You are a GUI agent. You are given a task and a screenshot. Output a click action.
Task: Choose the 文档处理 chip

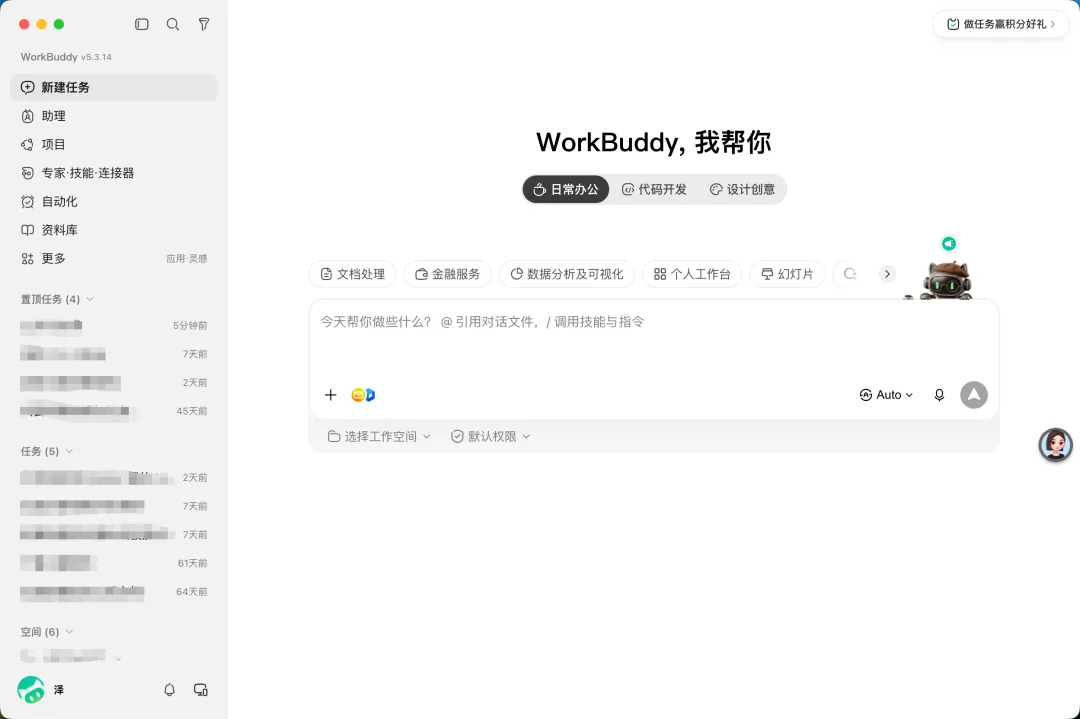[352, 274]
